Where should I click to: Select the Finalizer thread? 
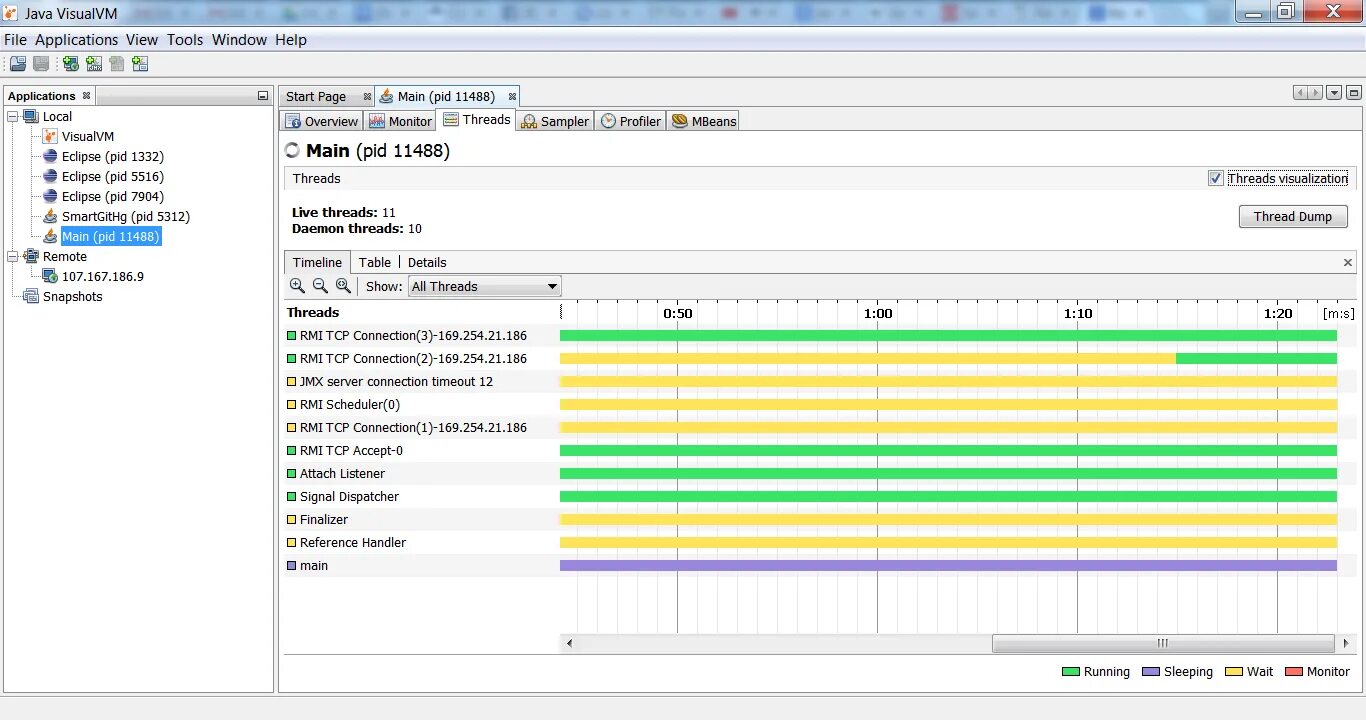pos(820,519)
